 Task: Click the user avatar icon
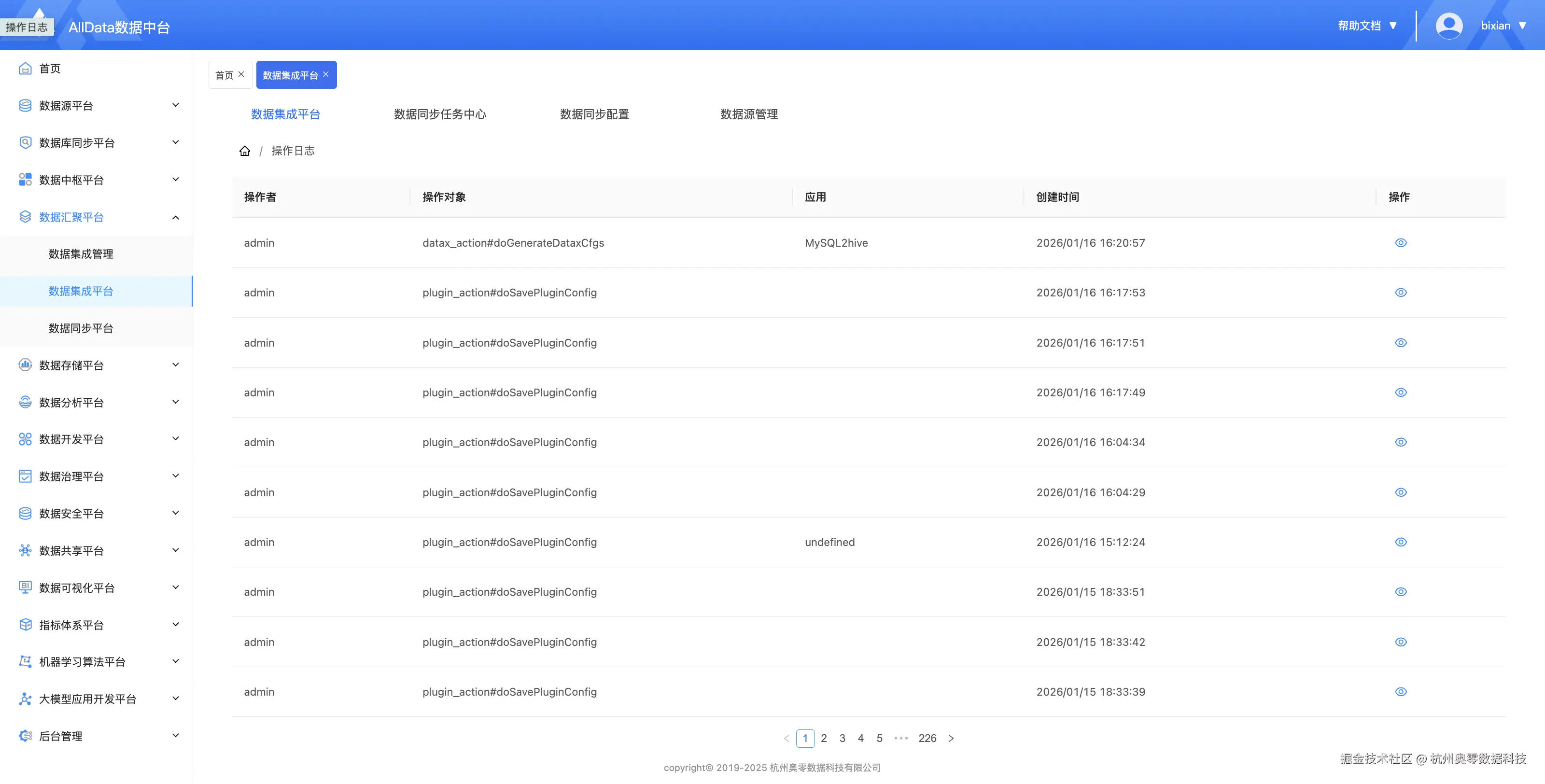pos(1448,26)
